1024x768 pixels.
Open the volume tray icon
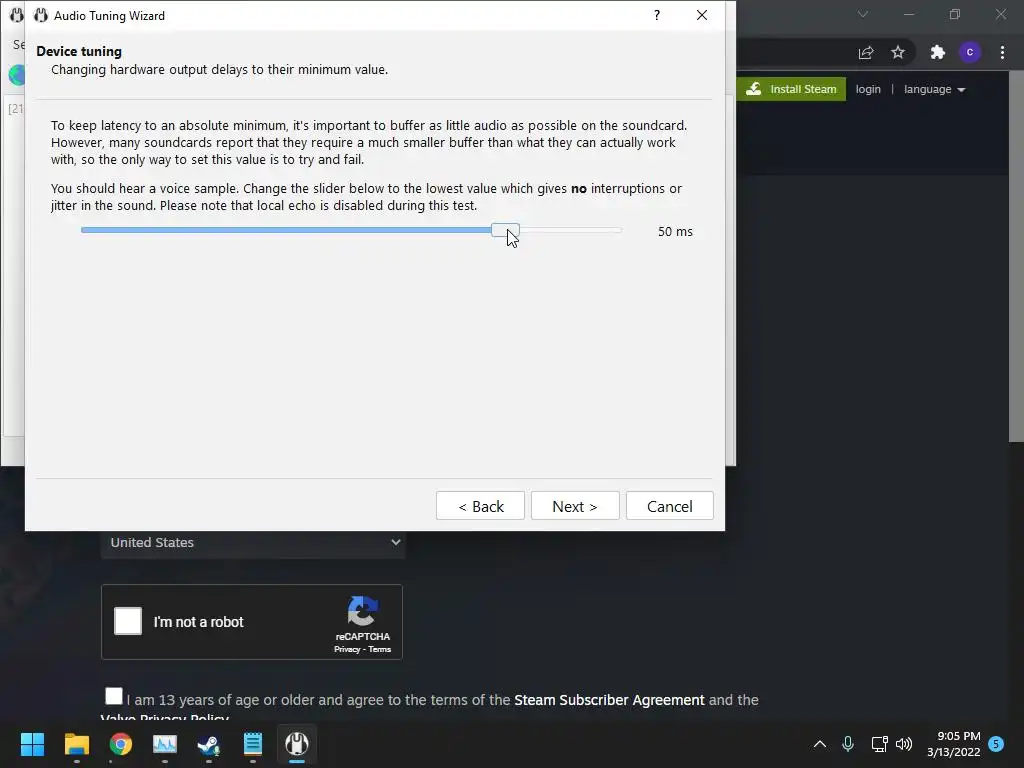(904, 744)
